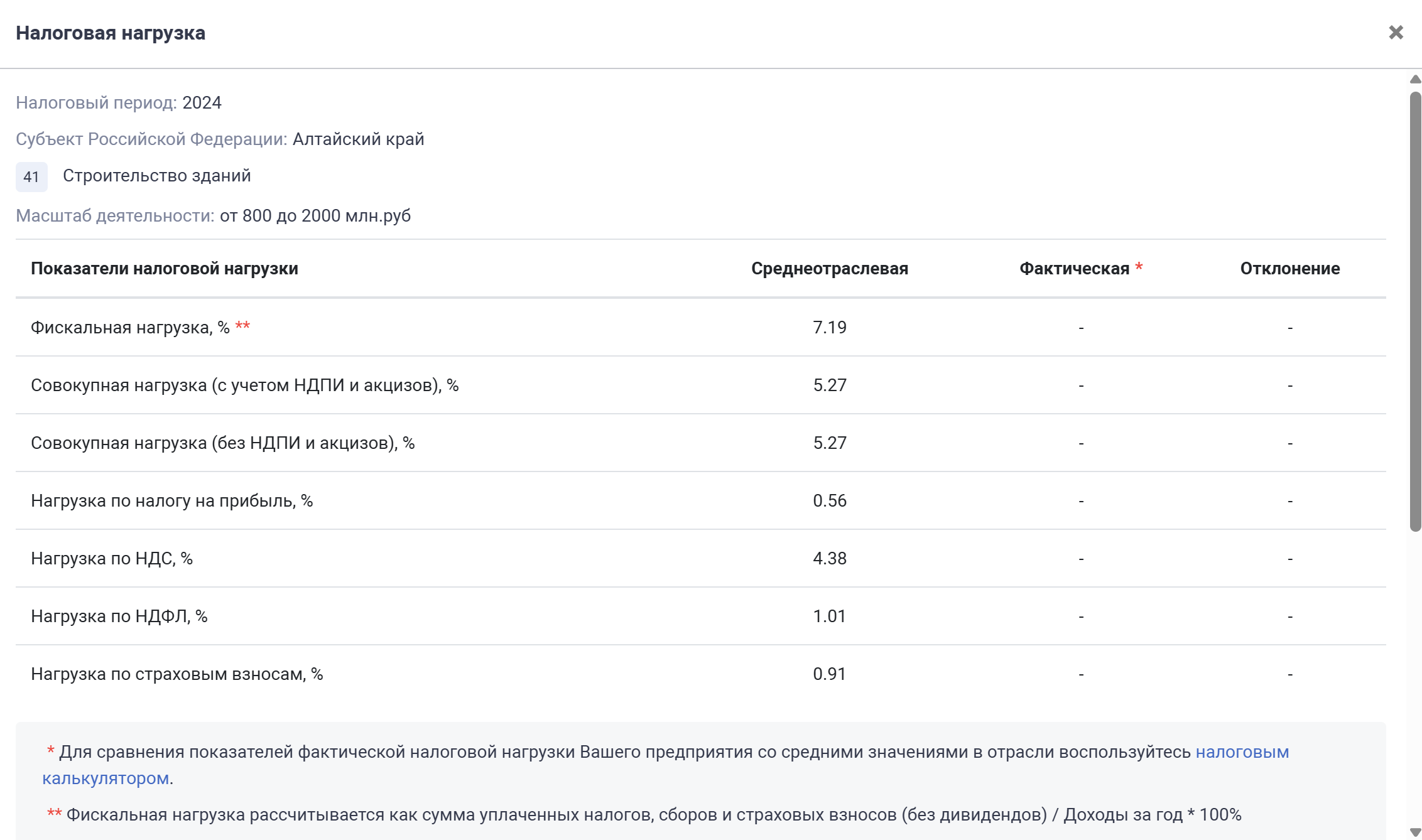Click the scrollbar up arrow
Image resolution: width=1422 pixels, height=840 pixels.
tap(1415, 80)
